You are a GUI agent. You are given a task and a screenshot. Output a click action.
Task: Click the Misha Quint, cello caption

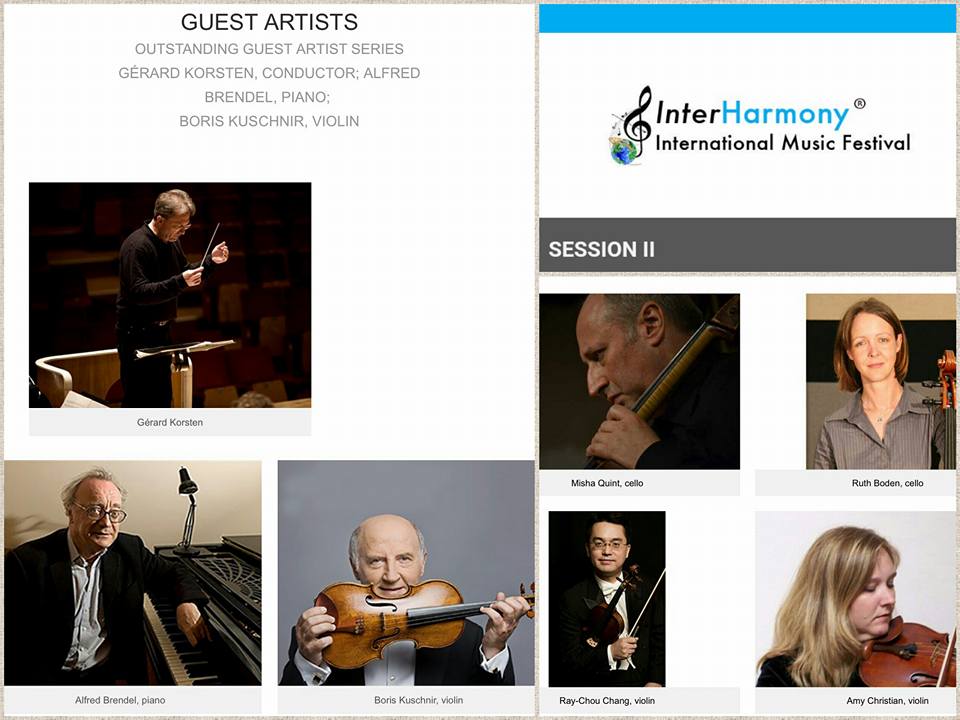[x=607, y=483]
